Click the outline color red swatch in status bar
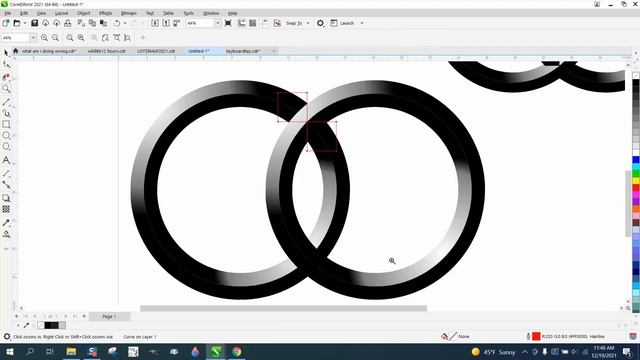The height and width of the screenshot is (360, 640). click(x=536, y=336)
